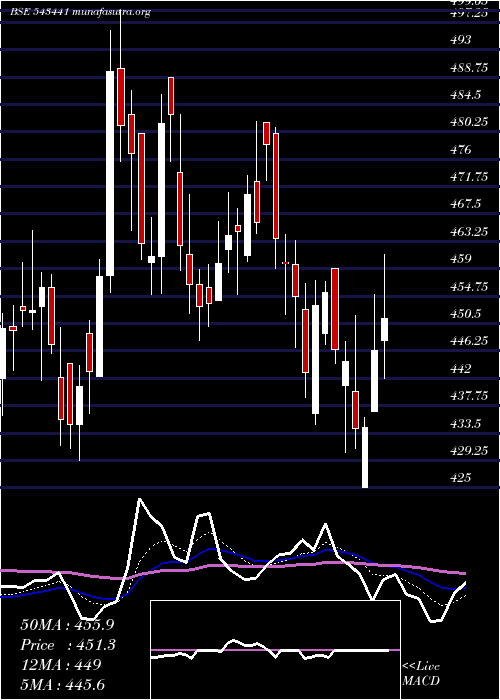This screenshot has width=500, height=700.
Task: Click the 425 price axis label
Action: 461,478
